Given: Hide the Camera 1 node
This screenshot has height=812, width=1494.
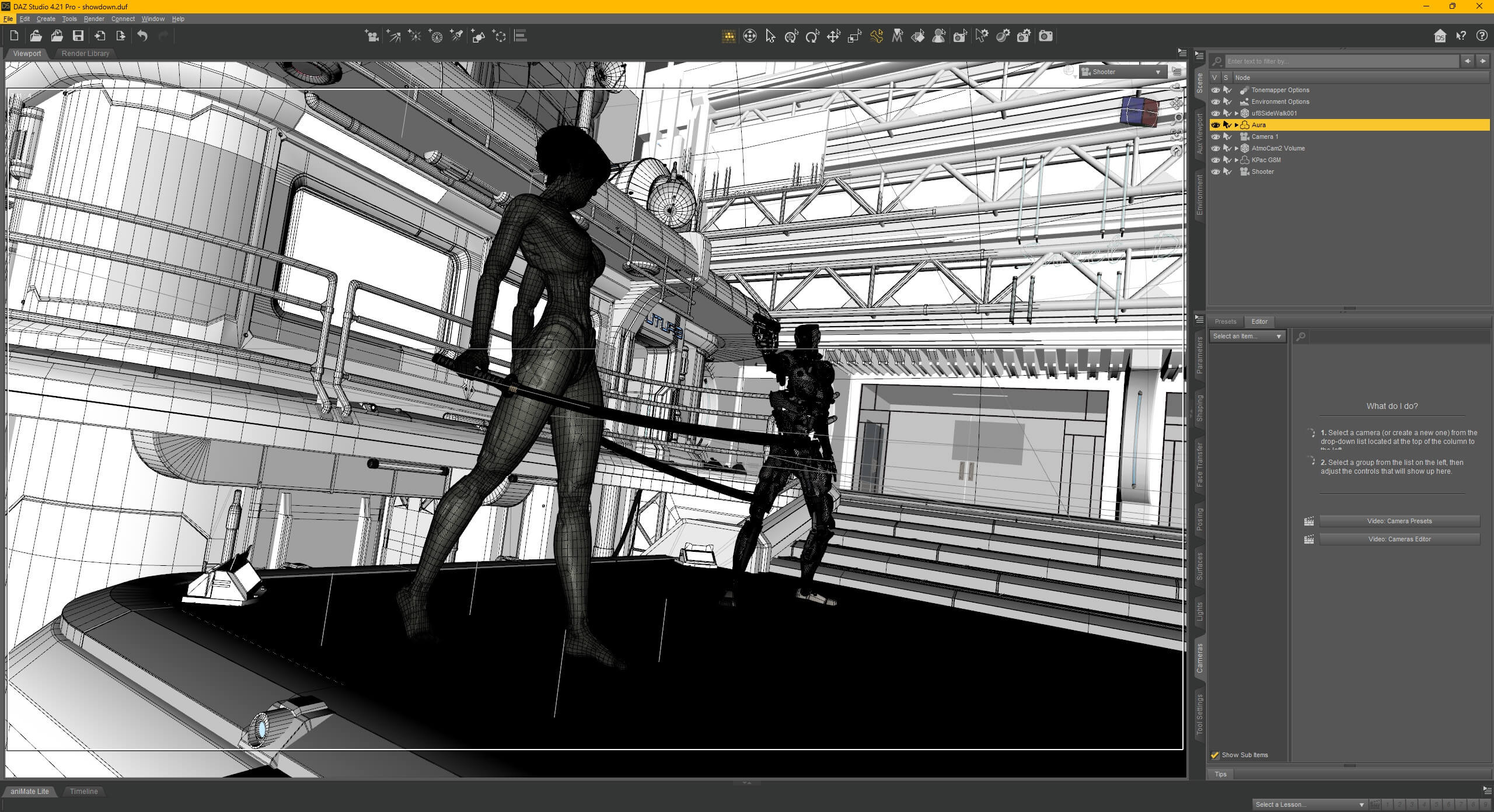Looking at the screenshot, I should pyautogui.click(x=1216, y=136).
